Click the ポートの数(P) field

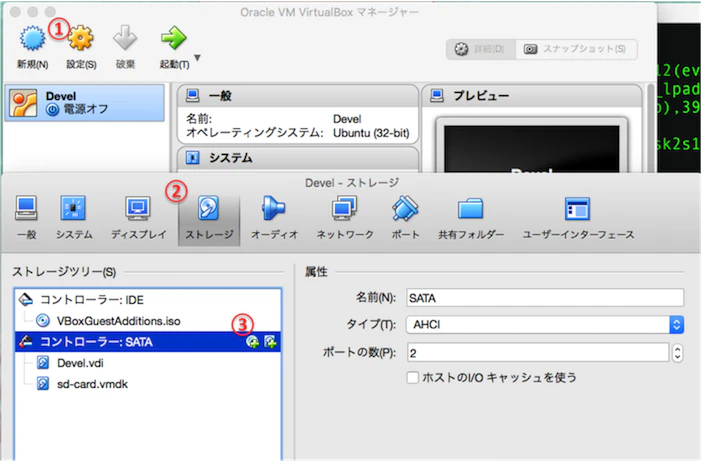click(x=538, y=353)
